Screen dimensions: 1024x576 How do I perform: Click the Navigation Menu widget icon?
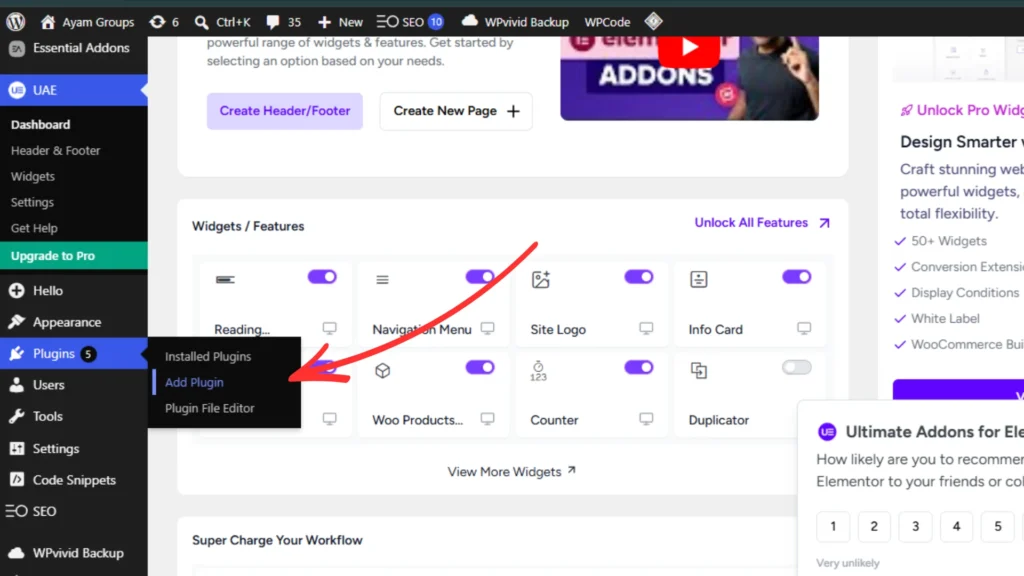(x=383, y=280)
